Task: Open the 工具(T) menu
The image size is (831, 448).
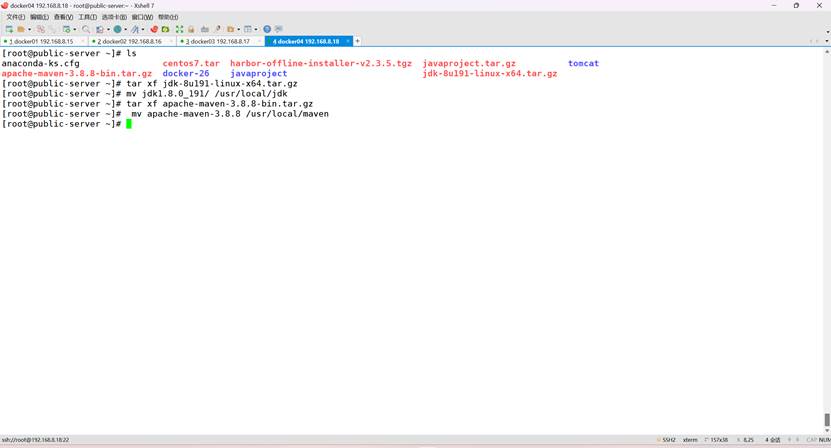Action: 87,17
